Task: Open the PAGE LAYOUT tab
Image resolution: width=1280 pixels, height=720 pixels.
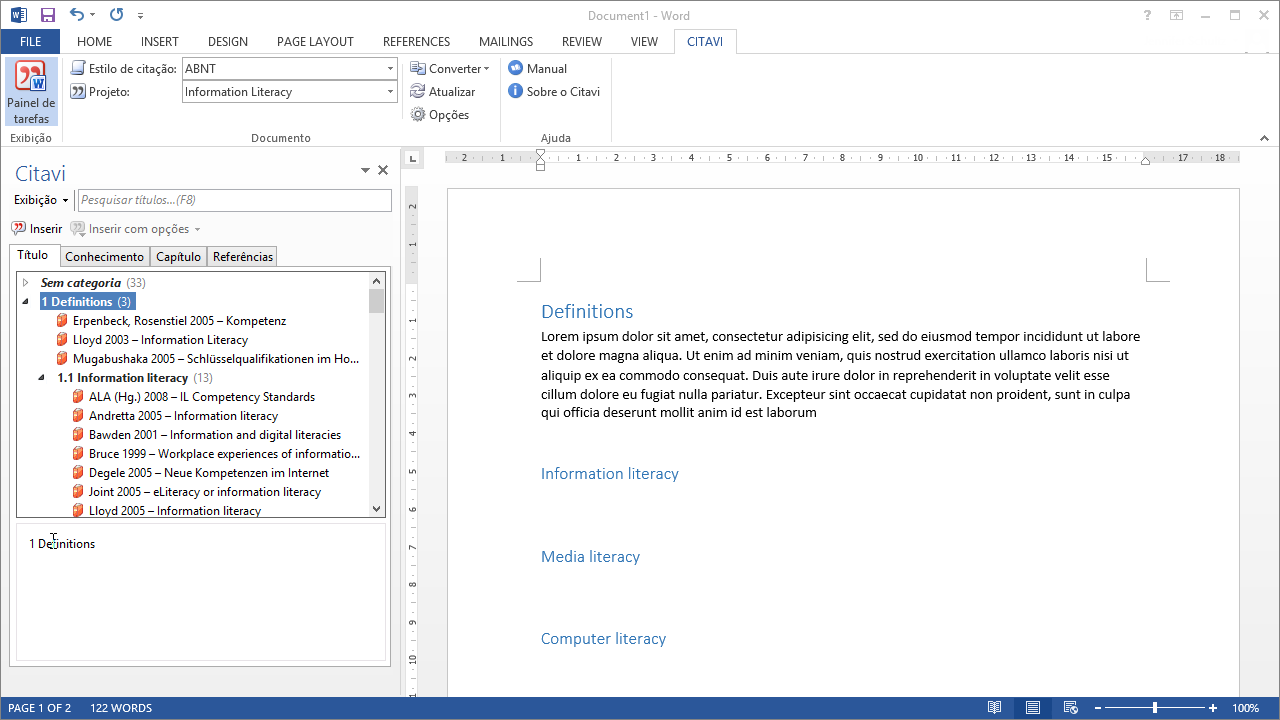Action: point(315,42)
